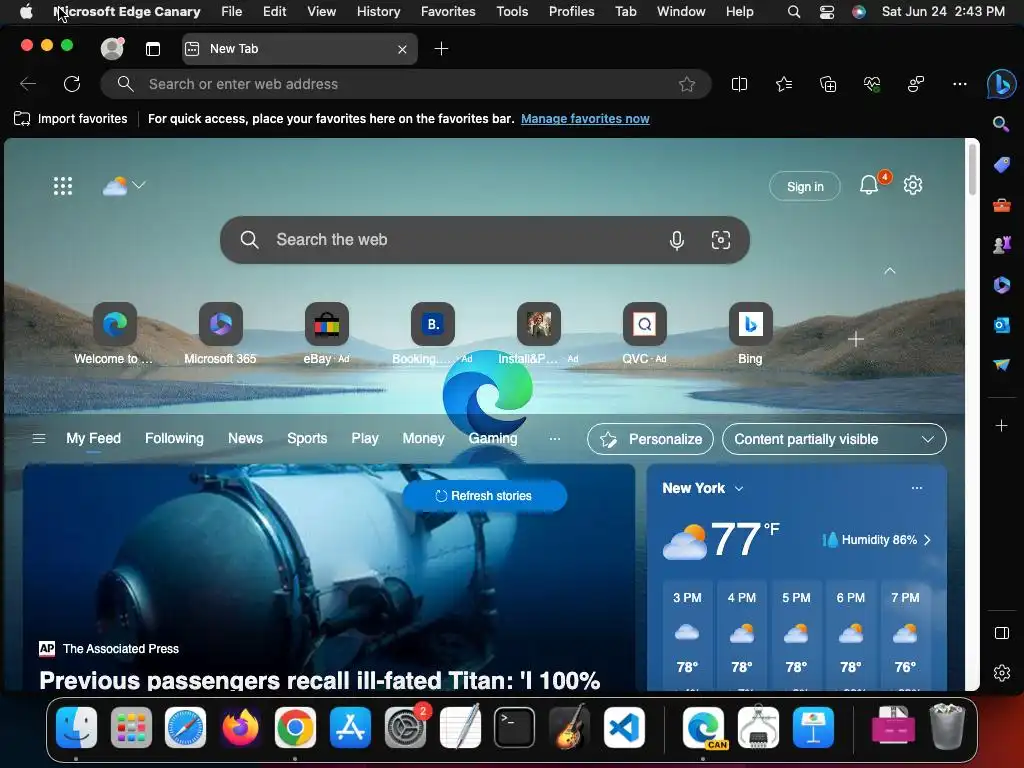The height and width of the screenshot is (768, 1024).
Task: Open sidebar Games chess icon
Action: (x=1001, y=245)
